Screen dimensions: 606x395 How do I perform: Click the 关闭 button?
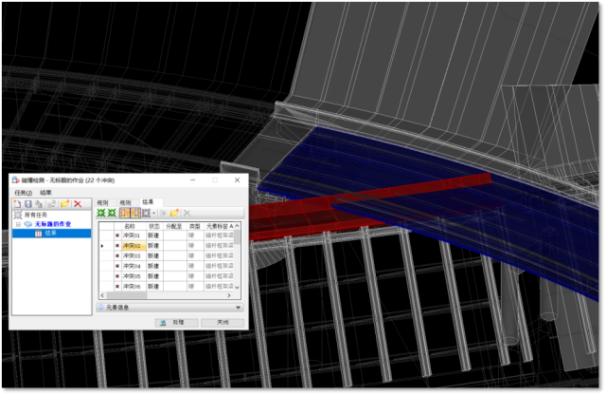pyautogui.click(x=223, y=323)
